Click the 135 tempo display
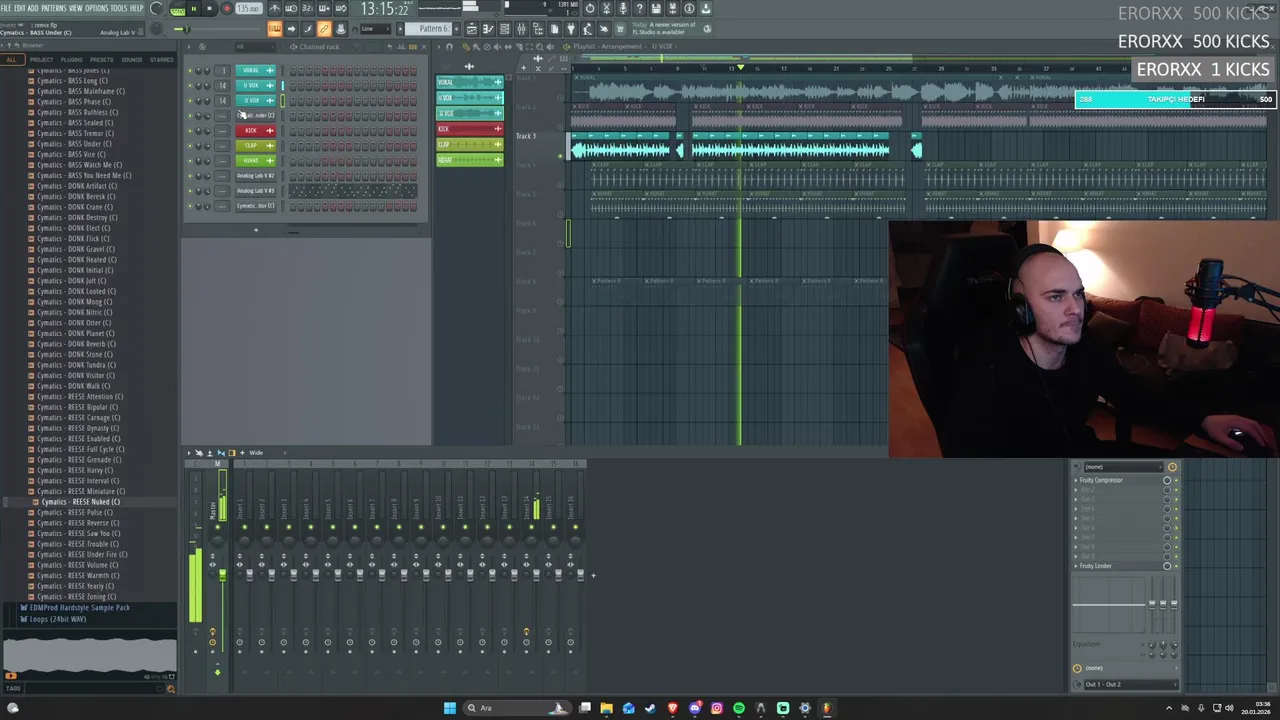This screenshot has height=720, width=1280. (249, 8)
